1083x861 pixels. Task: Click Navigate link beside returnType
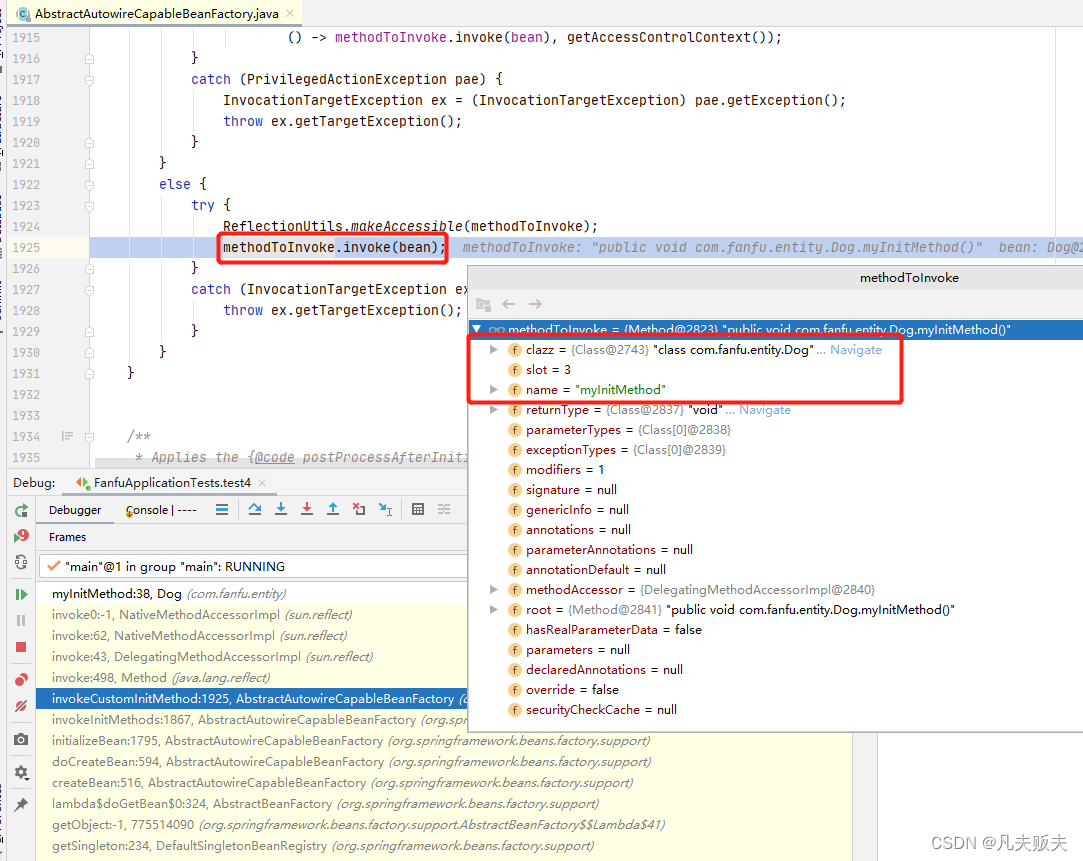(x=765, y=409)
